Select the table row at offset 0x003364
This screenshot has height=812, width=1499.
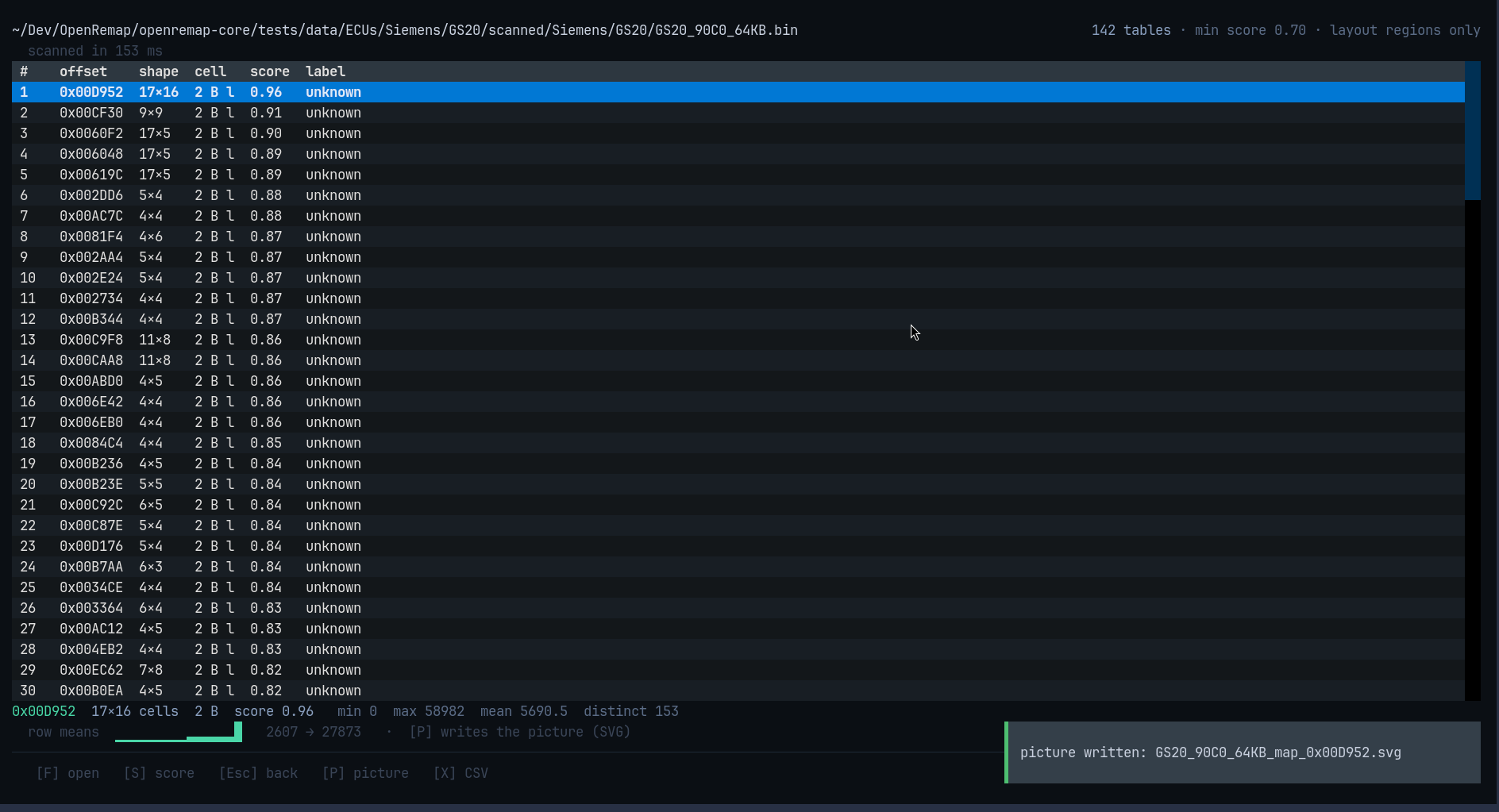click(x=738, y=608)
